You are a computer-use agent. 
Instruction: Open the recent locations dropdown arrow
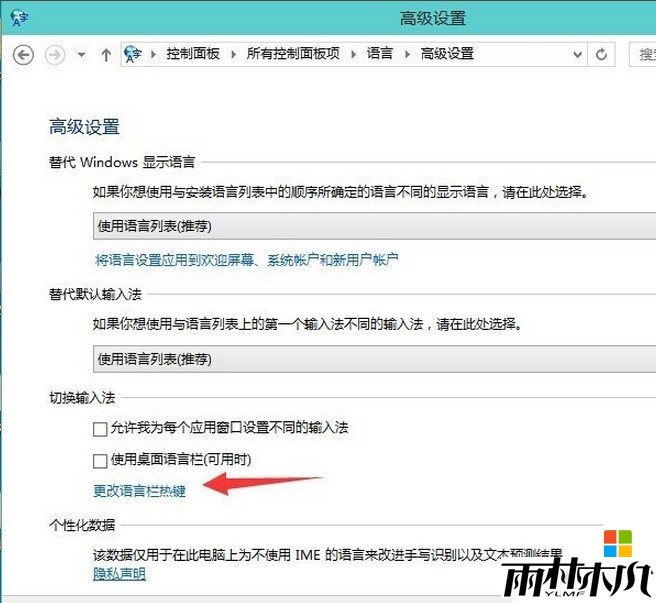pos(82,54)
